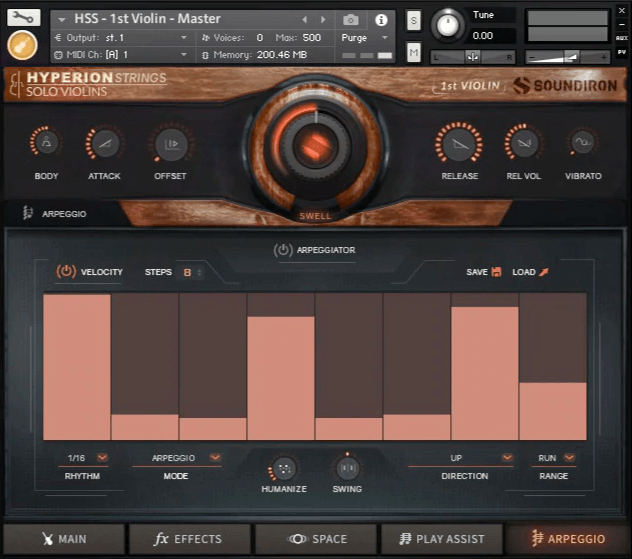The width and height of the screenshot is (632, 559).
Task: Switch to the Main tab
Action: pyautogui.click(x=64, y=539)
